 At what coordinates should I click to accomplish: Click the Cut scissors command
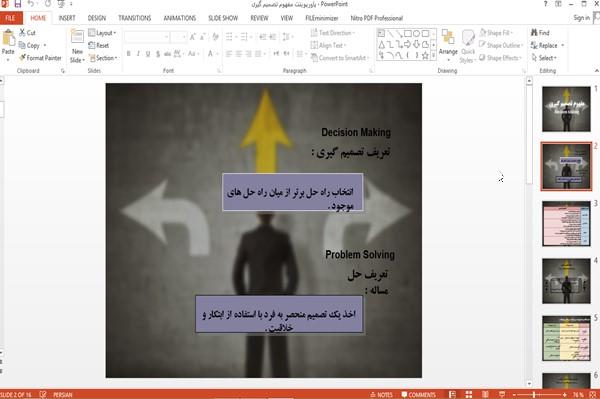click(27, 33)
